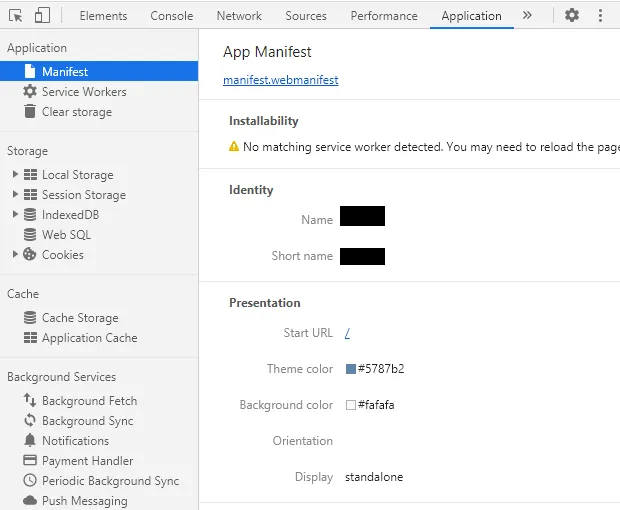Screen dimensions: 620x510
Task: Click the Clear storage trash icon
Action: pyautogui.click(x=30, y=112)
